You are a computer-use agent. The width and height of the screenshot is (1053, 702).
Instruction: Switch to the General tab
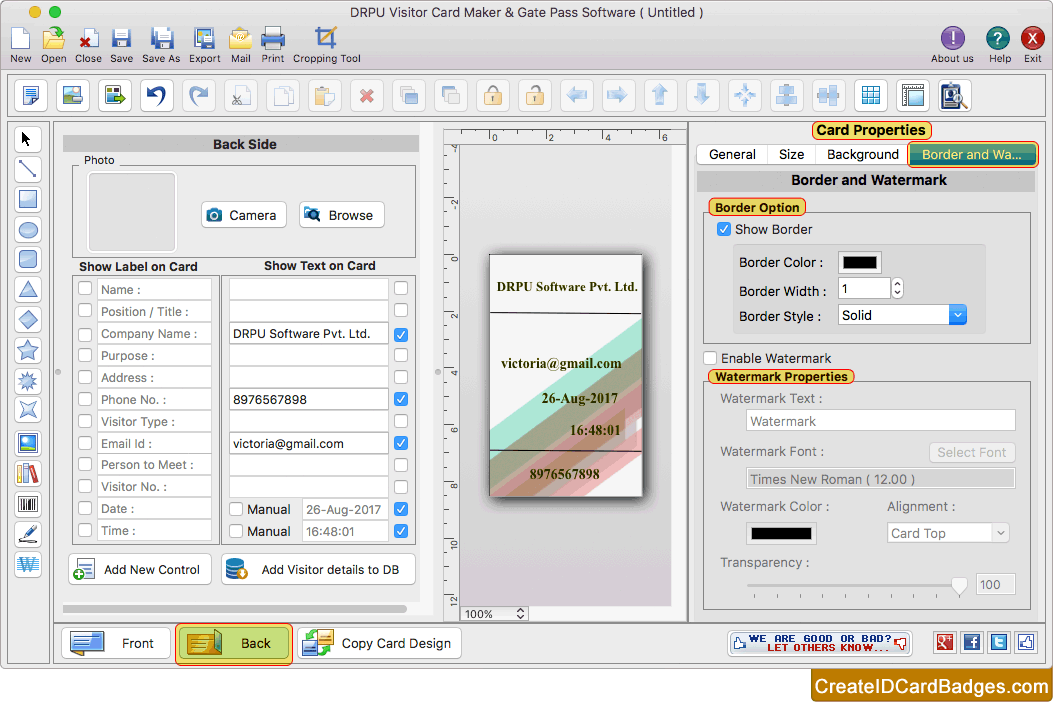[732, 155]
